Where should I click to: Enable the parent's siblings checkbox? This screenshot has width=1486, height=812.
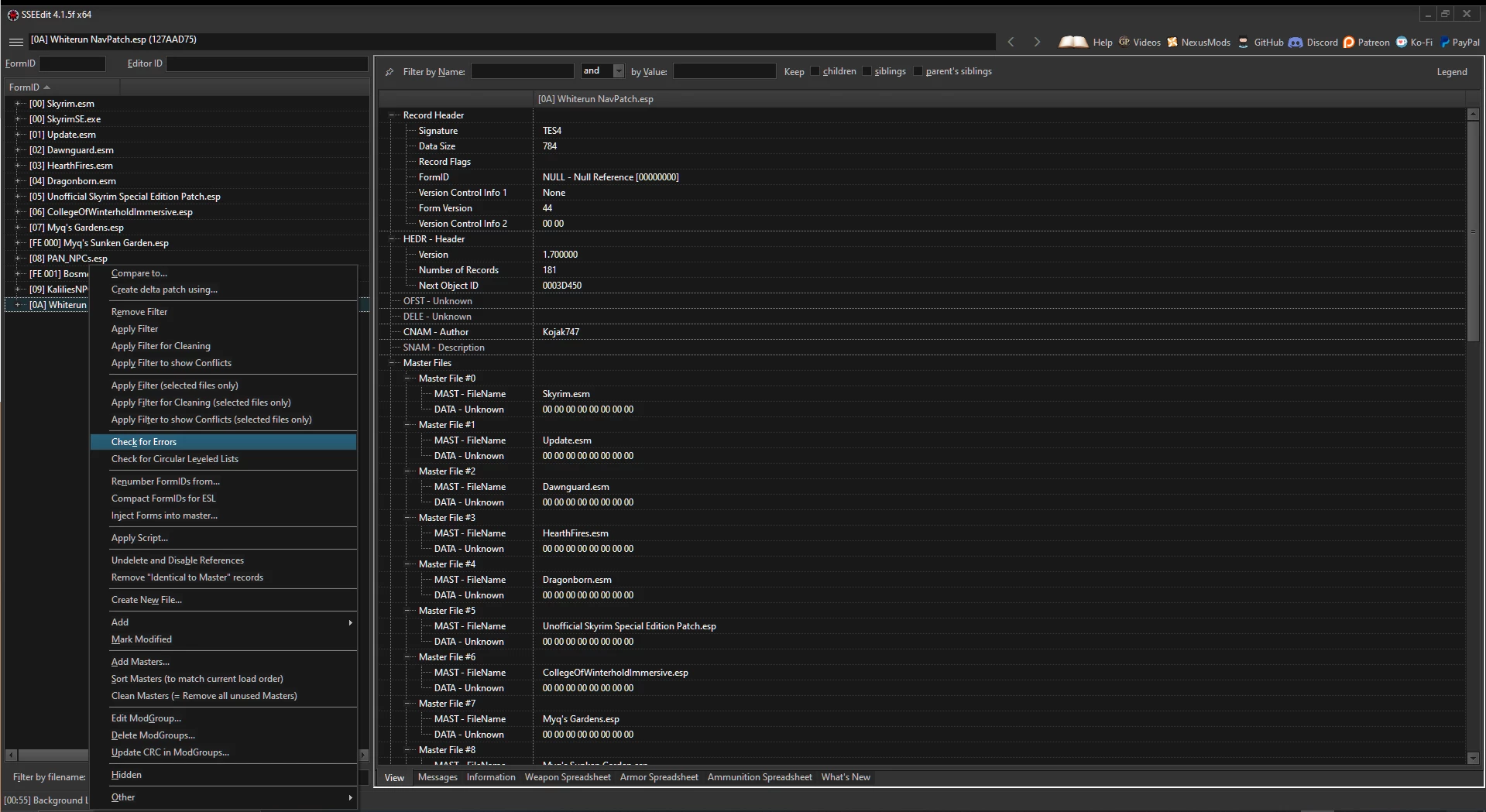click(918, 71)
